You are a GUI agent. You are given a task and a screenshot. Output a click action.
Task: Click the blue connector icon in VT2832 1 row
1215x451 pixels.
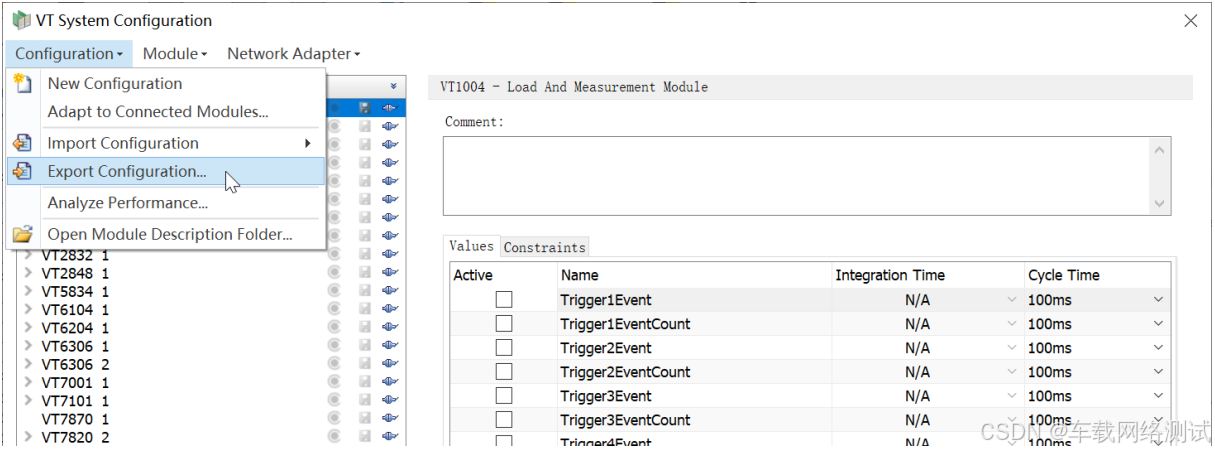click(390, 255)
